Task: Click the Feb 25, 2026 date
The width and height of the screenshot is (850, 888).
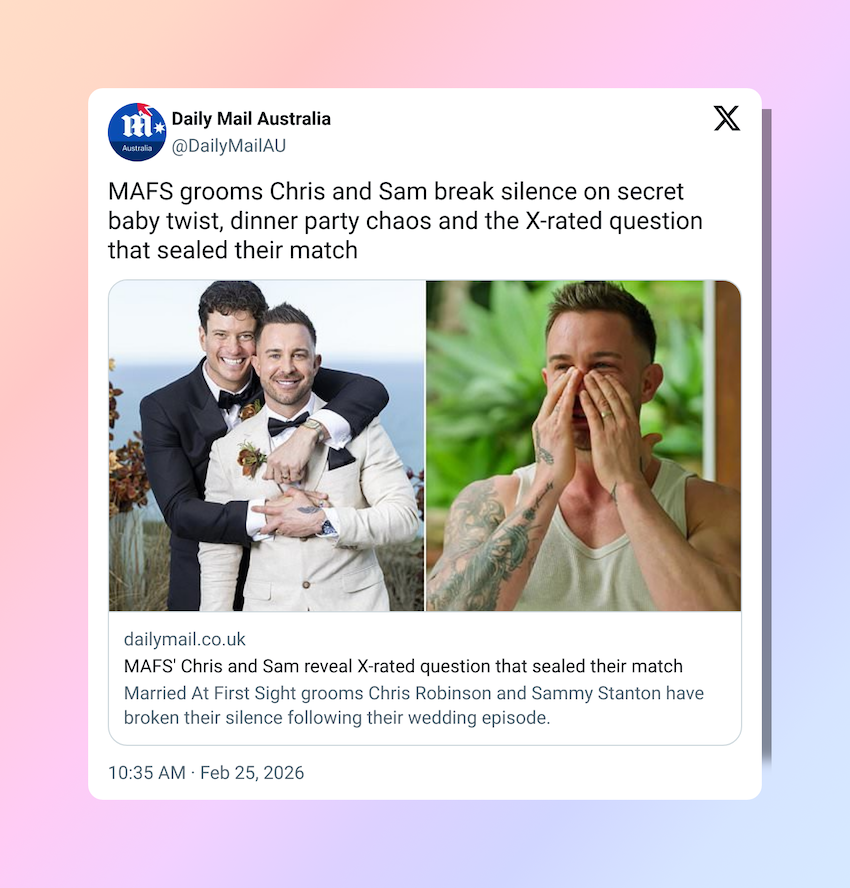Action: tap(252, 772)
